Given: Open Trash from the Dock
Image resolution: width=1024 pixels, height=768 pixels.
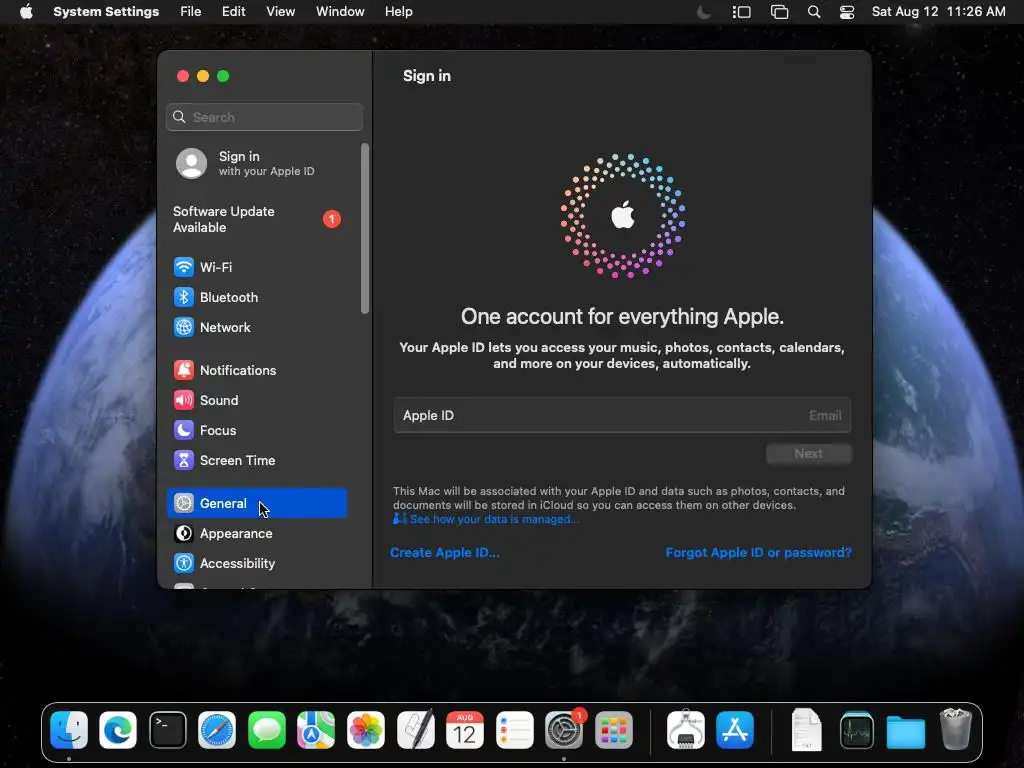Looking at the screenshot, I should point(956,730).
